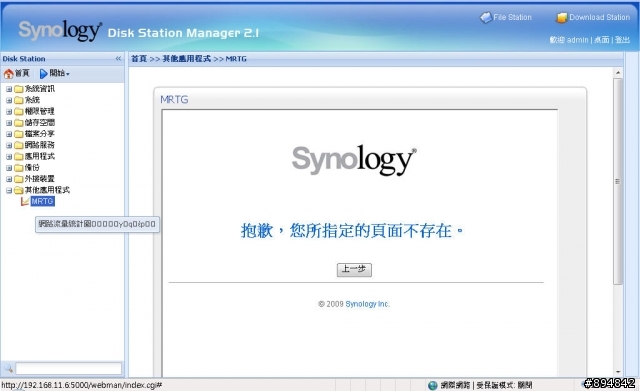Select the 檔案分享 folder icon
Viewport: 640px width, 391px height.
pos(19,134)
